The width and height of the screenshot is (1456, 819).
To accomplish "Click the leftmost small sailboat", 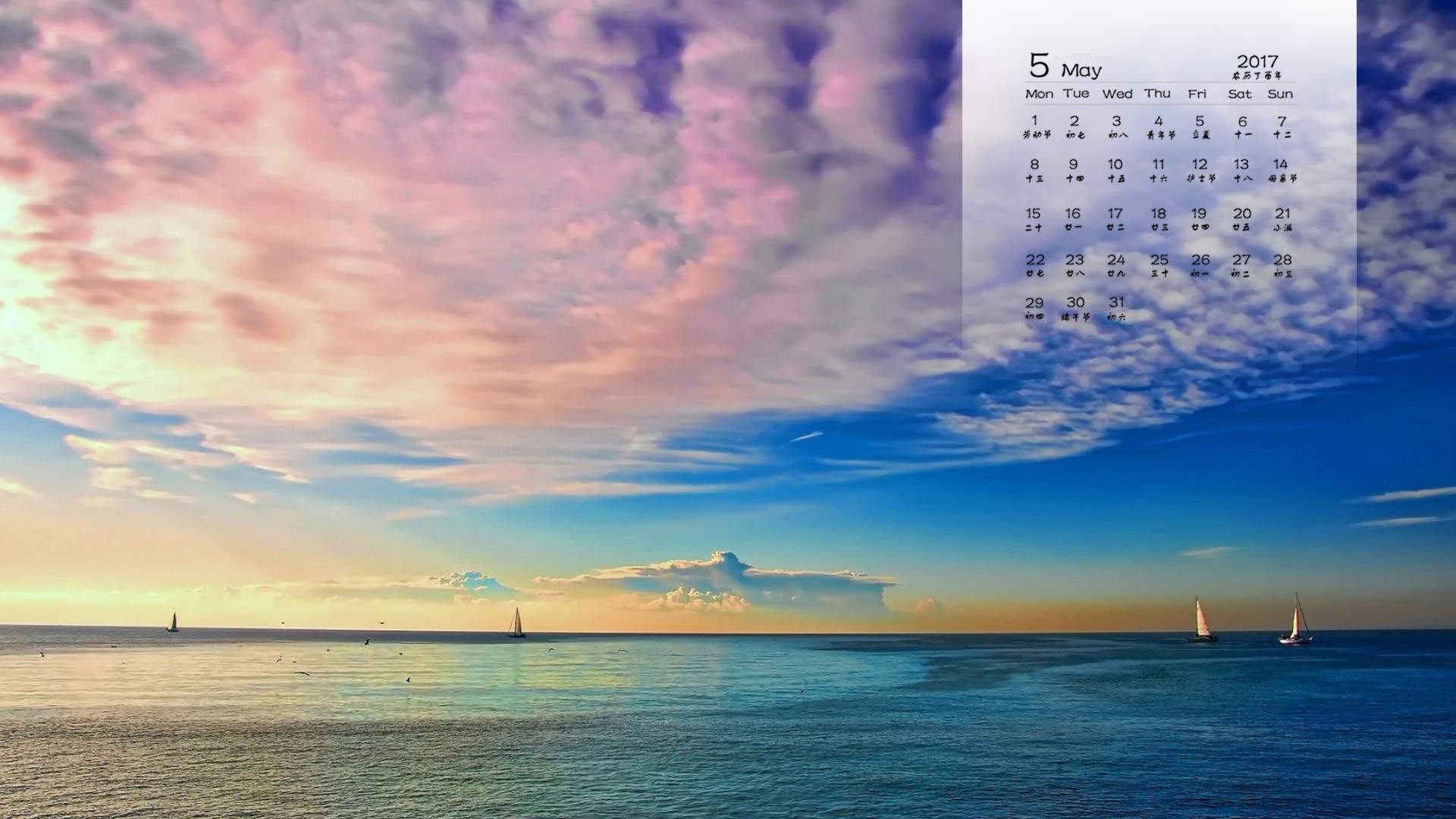I will click(172, 623).
